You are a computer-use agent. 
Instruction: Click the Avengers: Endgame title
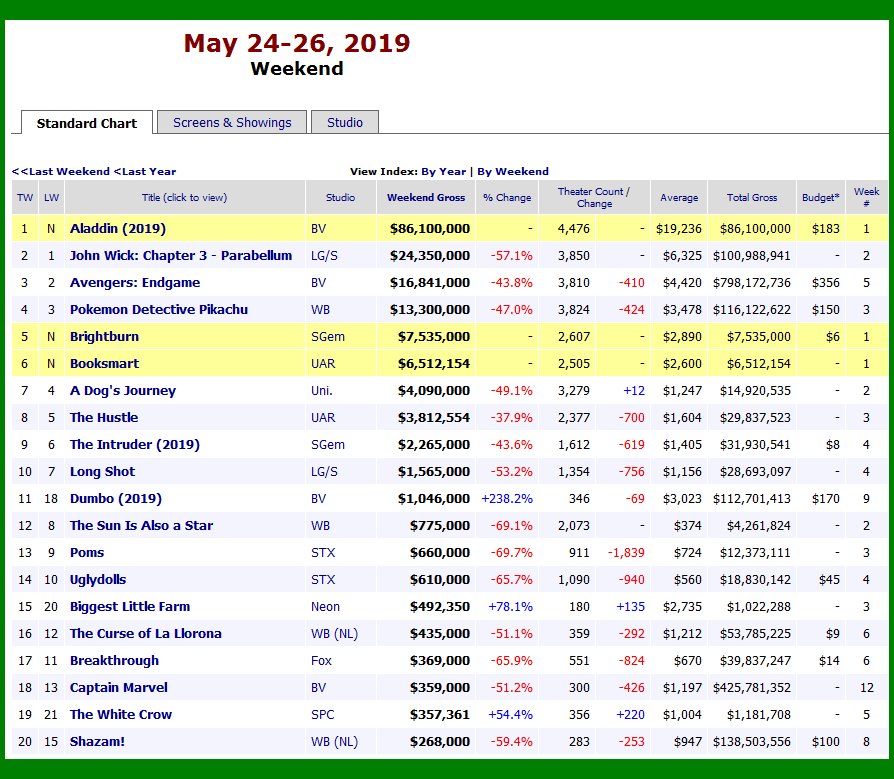point(135,283)
